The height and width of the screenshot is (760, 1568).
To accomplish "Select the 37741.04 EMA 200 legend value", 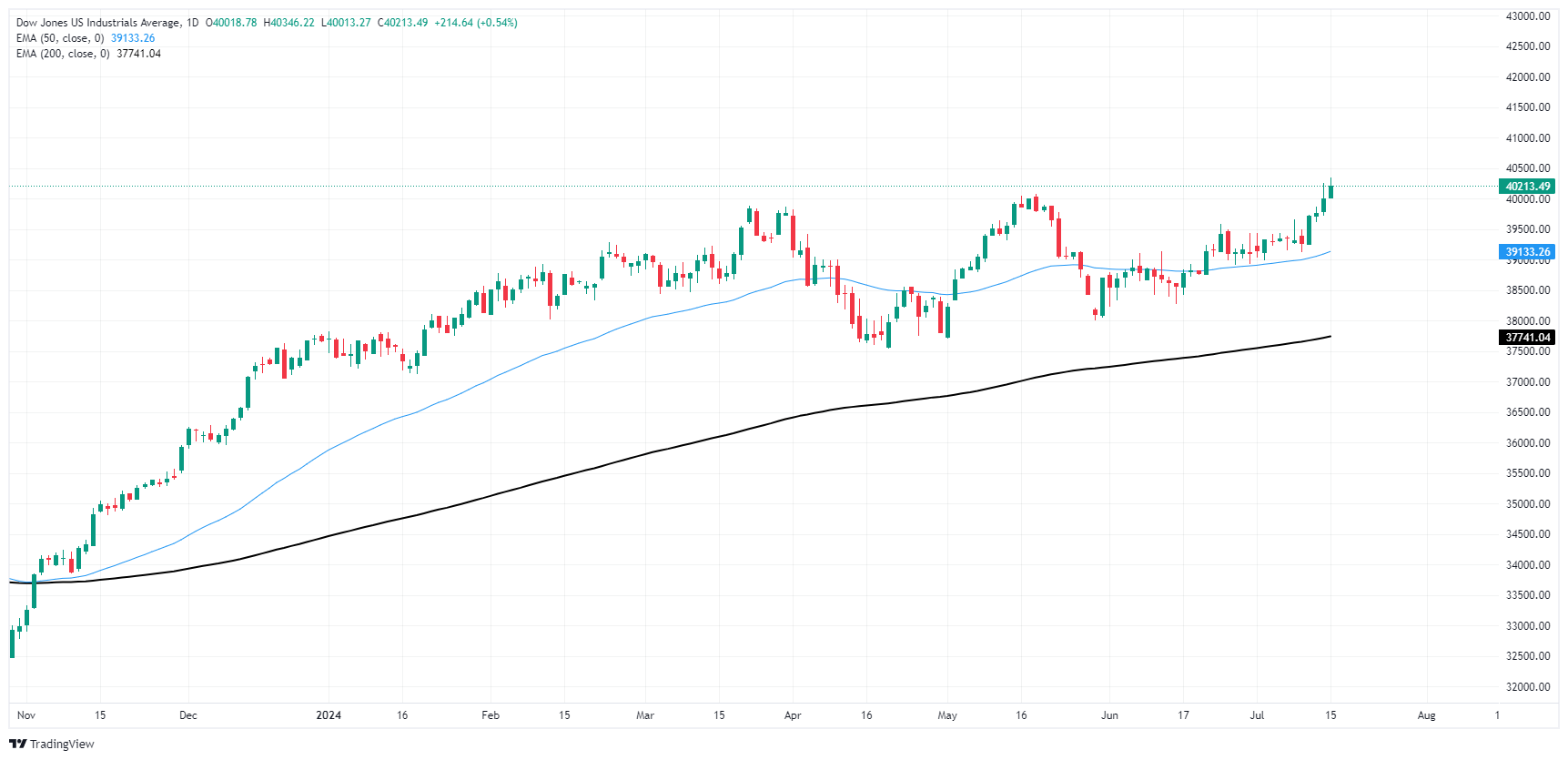I will [138, 54].
